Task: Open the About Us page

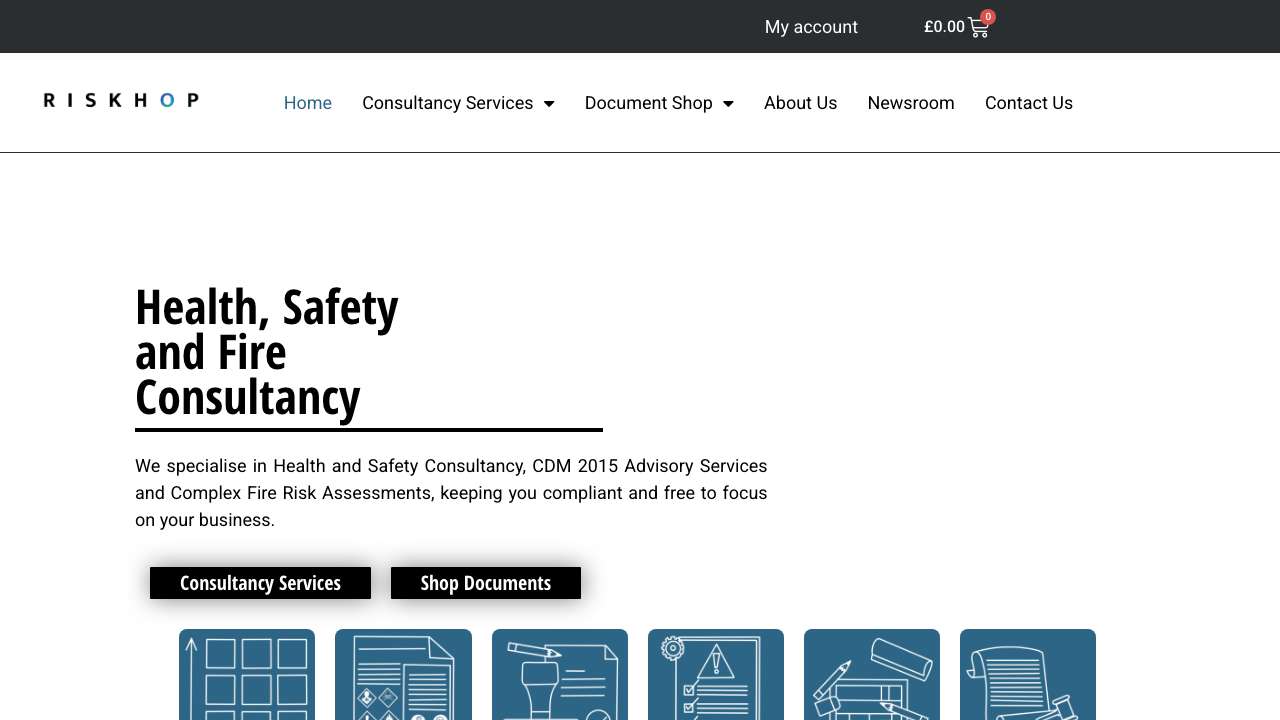Action: coord(800,103)
